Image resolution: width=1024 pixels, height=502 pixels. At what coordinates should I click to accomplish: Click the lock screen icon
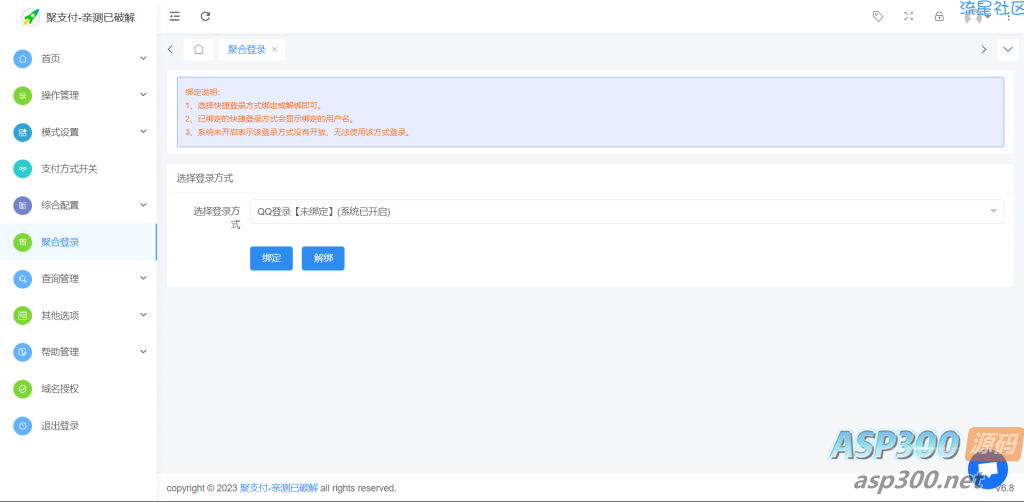pyautogui.click(x=939, y=16)
